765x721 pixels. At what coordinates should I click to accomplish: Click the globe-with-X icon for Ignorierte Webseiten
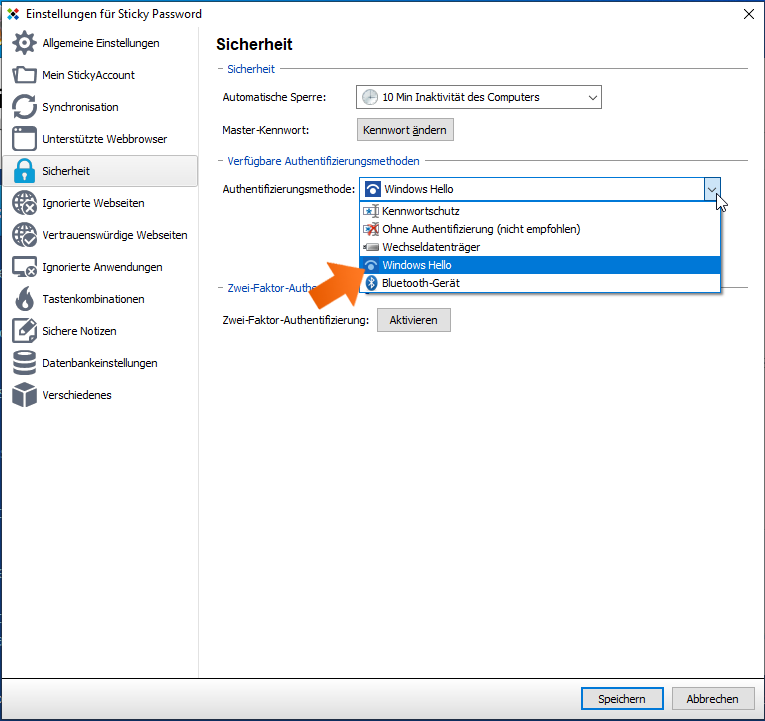click(x=24, y=203)
